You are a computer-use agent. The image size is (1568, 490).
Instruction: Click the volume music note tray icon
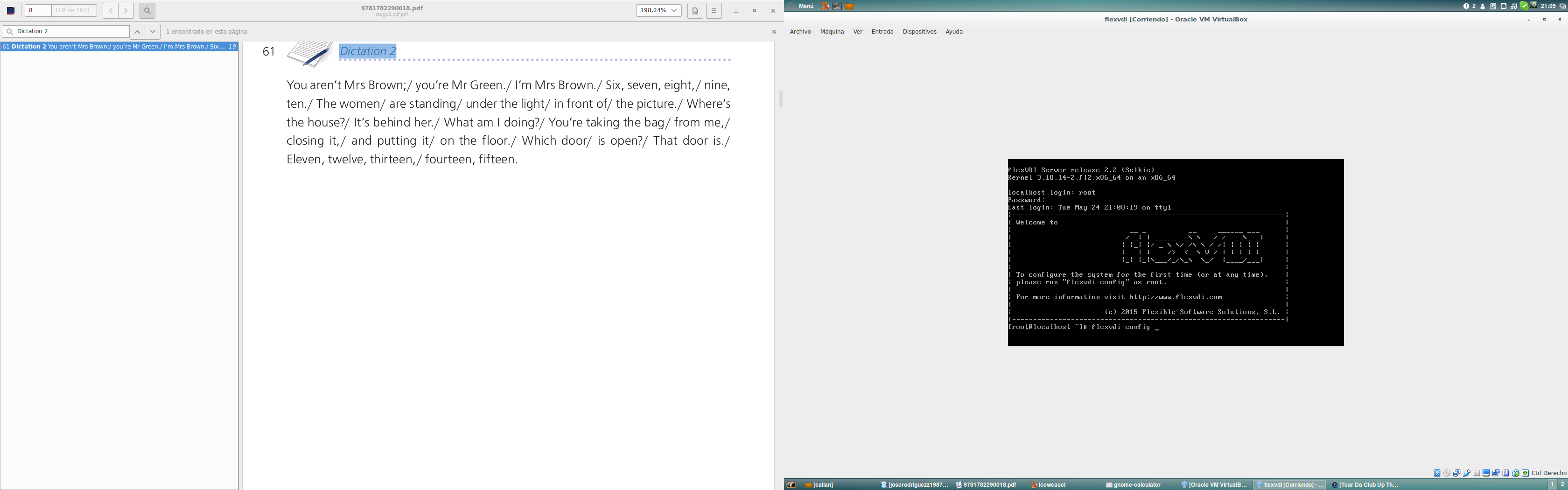click(1513, 6)
